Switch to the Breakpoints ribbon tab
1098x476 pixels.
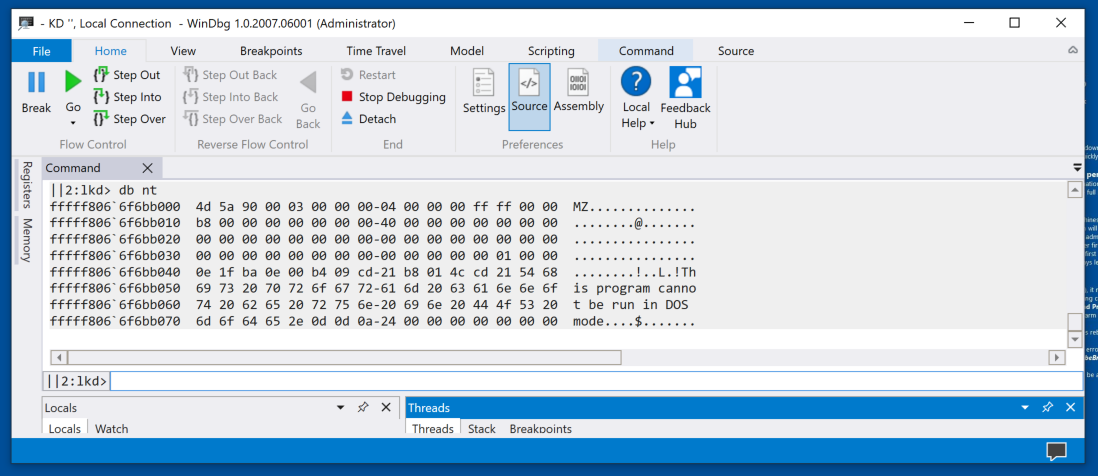point(271,50)
